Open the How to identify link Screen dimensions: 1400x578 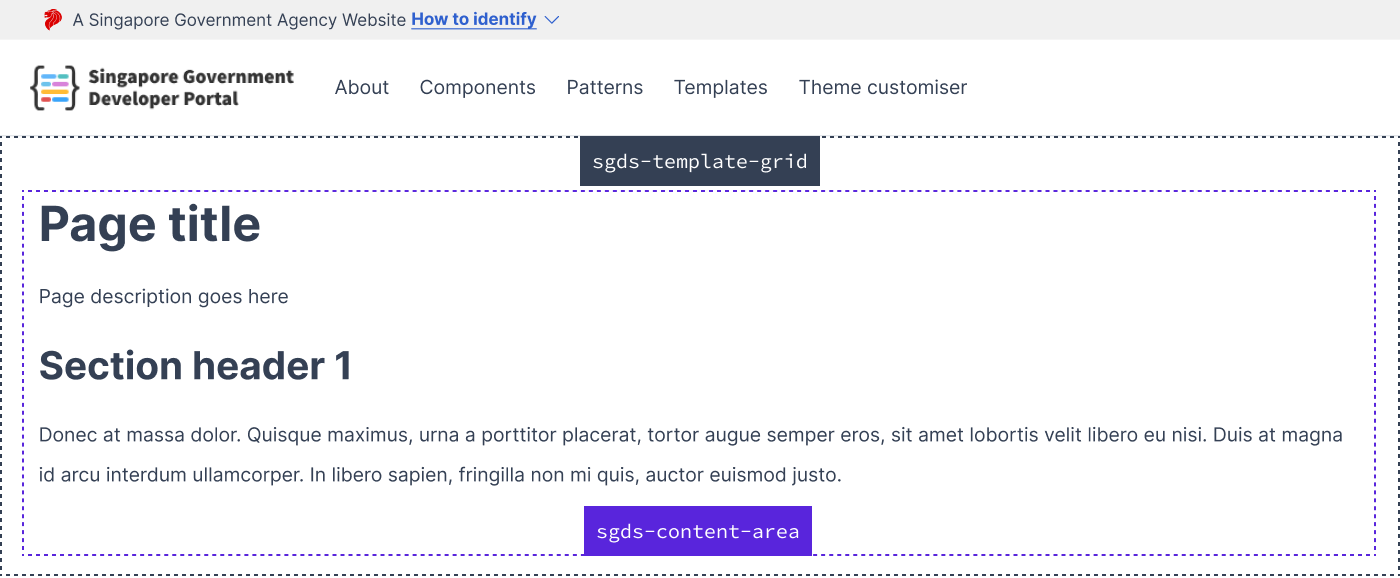[x=474, y=20]
